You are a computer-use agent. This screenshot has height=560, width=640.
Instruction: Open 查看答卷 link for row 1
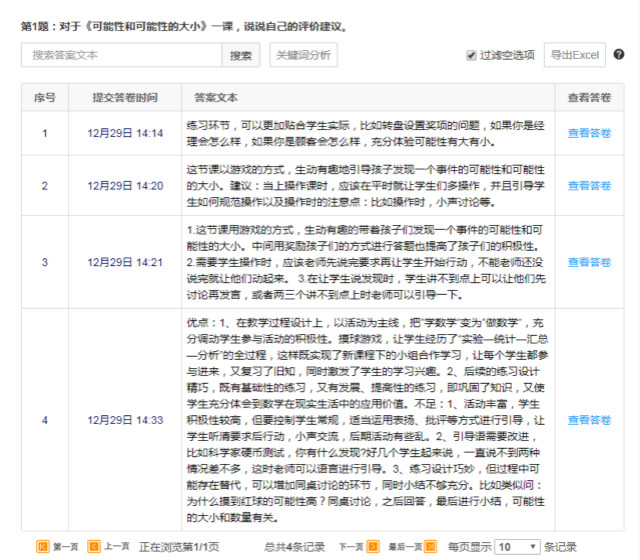(589, 132)
